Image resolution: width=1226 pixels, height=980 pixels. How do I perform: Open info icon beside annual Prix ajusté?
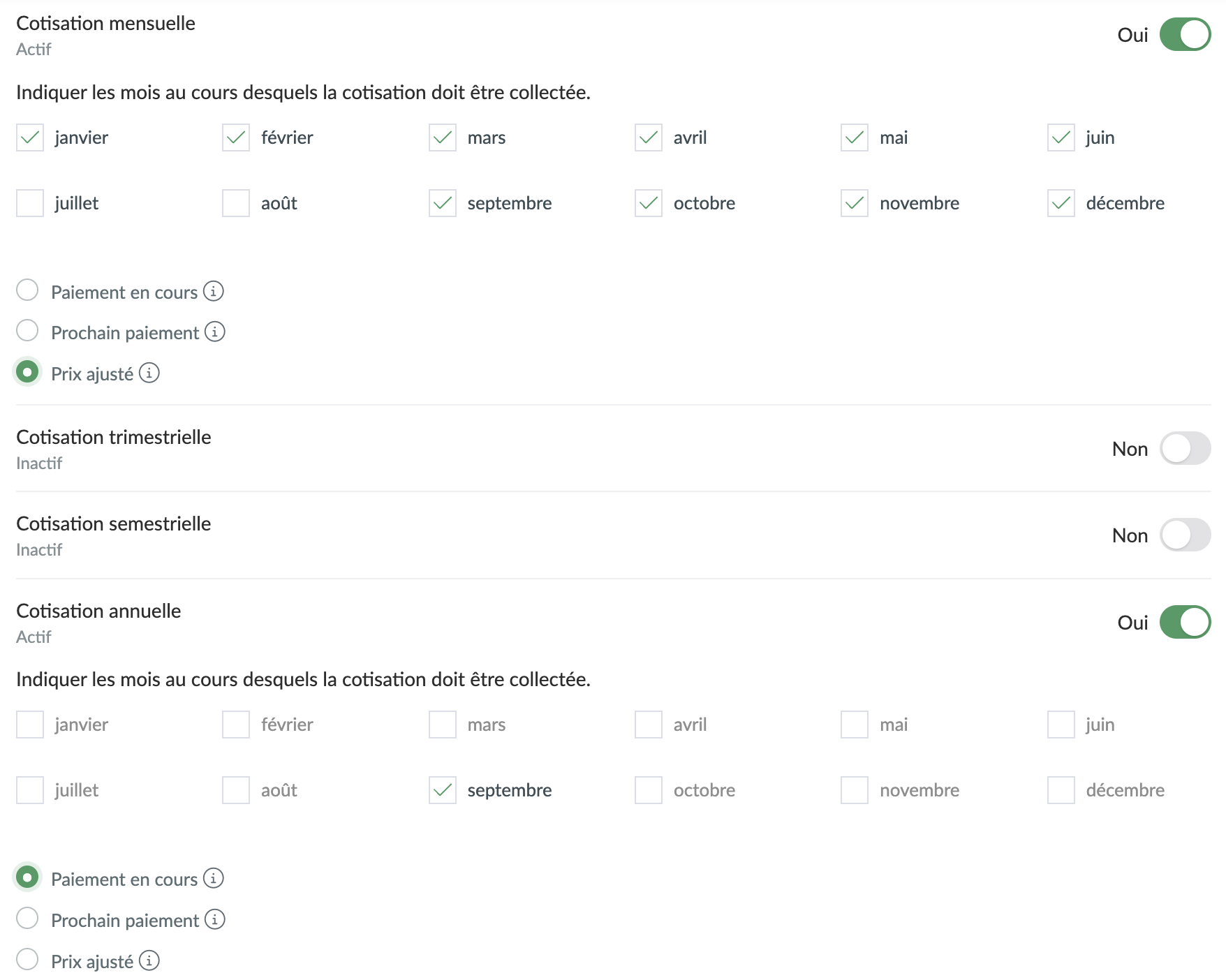149,960
